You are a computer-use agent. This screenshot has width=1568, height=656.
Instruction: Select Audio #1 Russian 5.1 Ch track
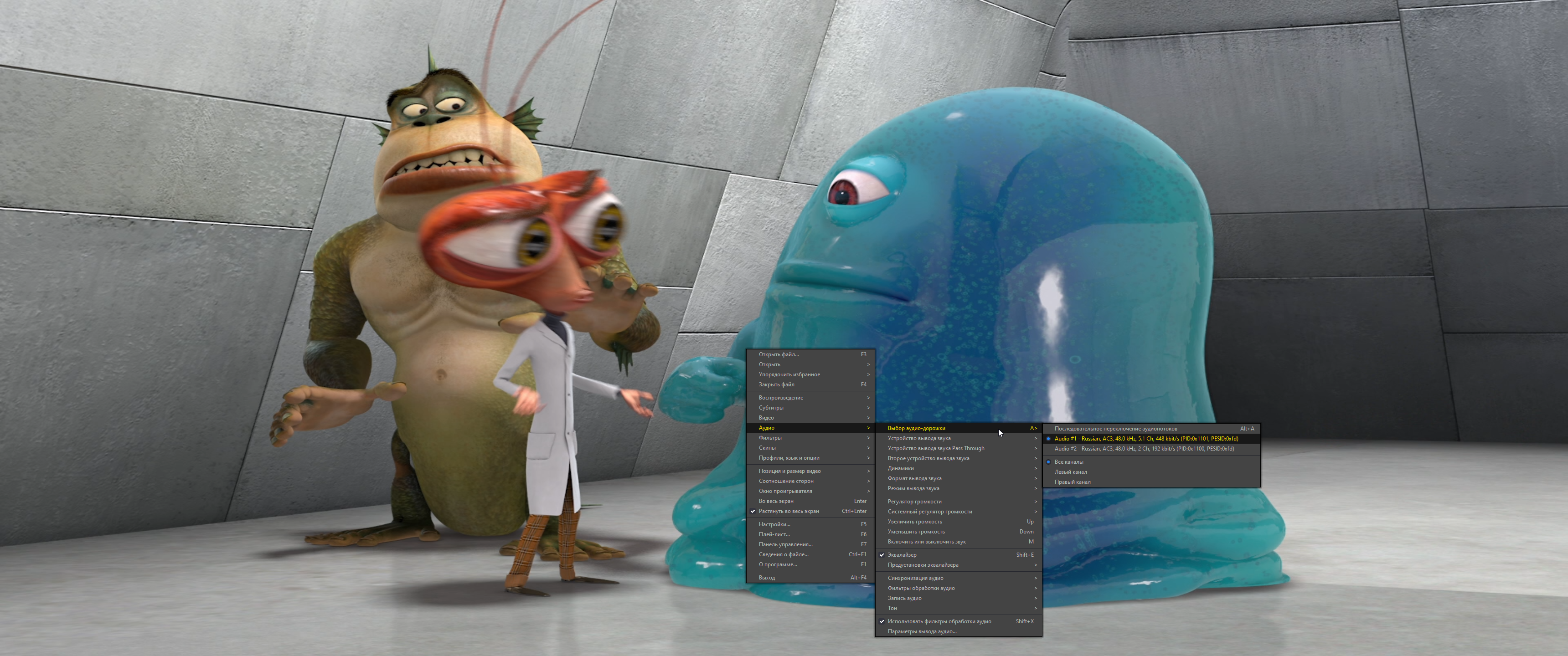(x=1145, y=438)
